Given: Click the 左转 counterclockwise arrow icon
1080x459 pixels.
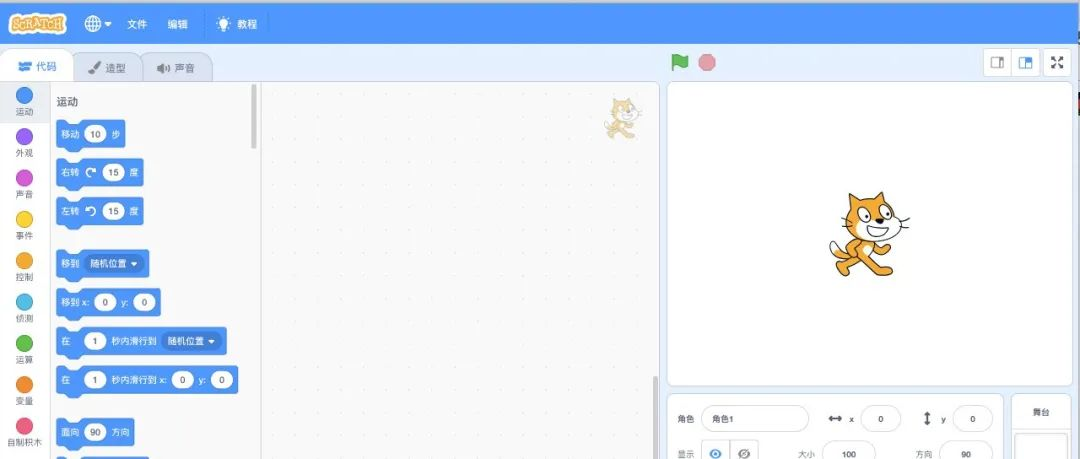Looking at the screenshot, I should click(x=91, y=211).
